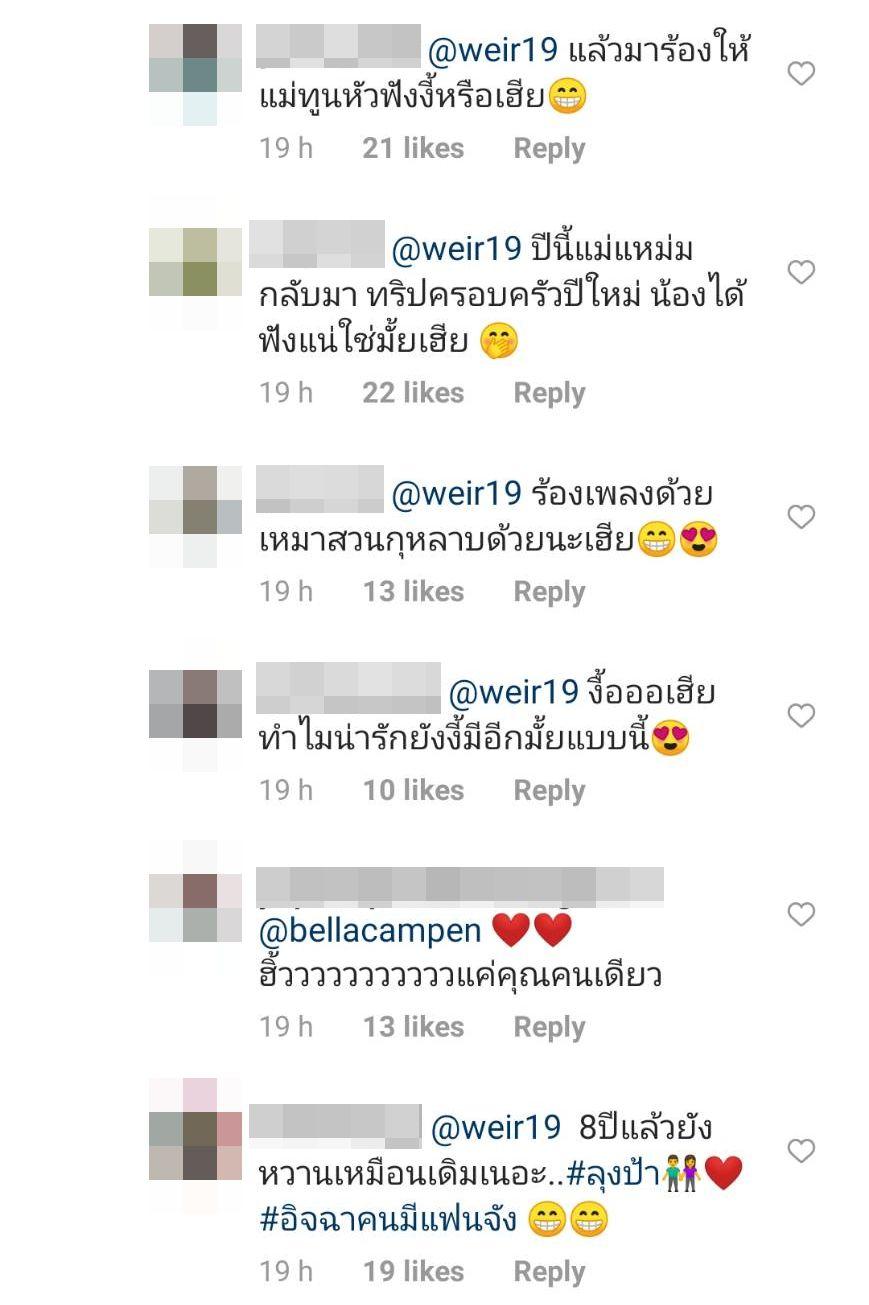Reply to the 10 likes comment
This screenshot has height=1305, width=869.
coord(549,790)
